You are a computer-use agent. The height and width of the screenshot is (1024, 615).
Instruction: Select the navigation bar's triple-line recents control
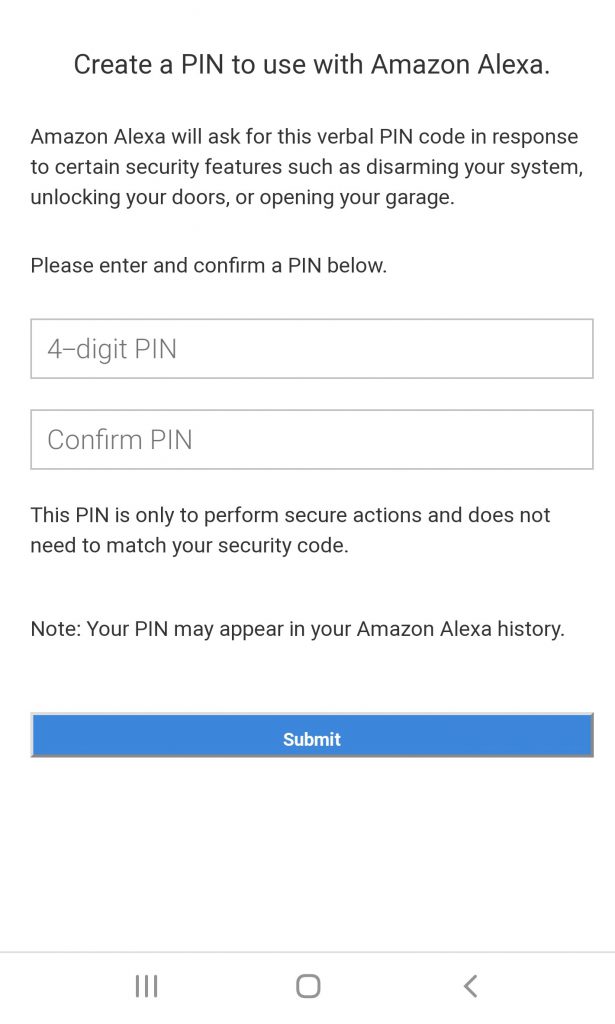(146, 985)
